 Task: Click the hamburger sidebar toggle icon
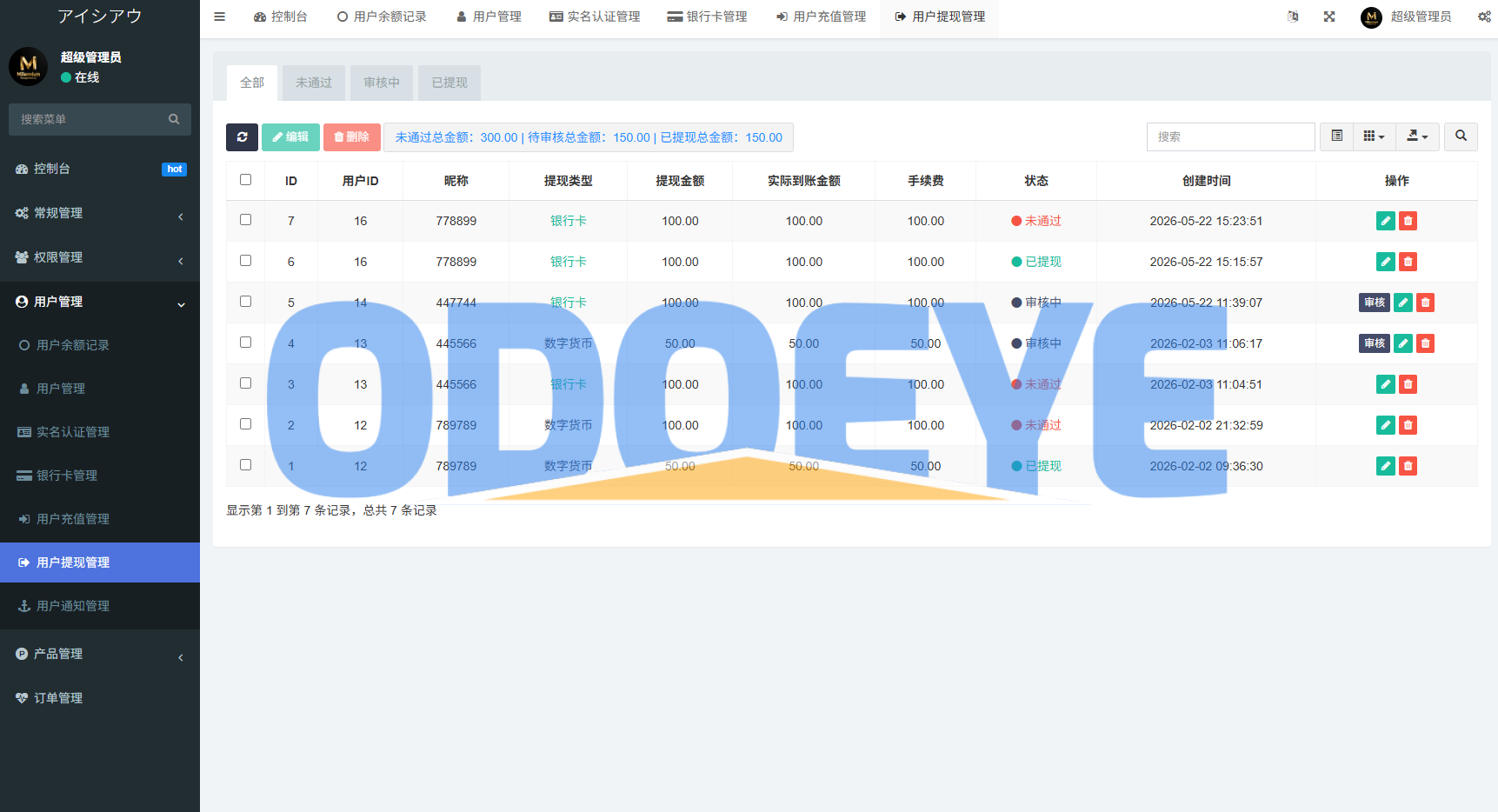[x=219, y=17]
